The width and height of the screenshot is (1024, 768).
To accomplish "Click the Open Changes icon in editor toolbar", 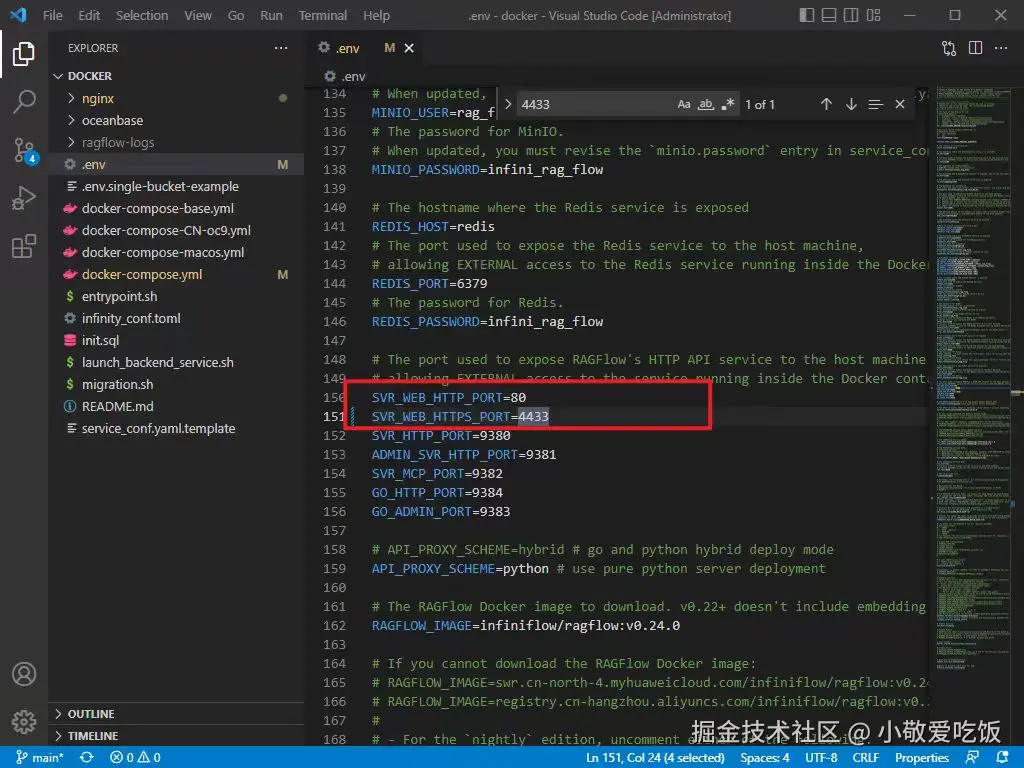I will click(949, 48).
